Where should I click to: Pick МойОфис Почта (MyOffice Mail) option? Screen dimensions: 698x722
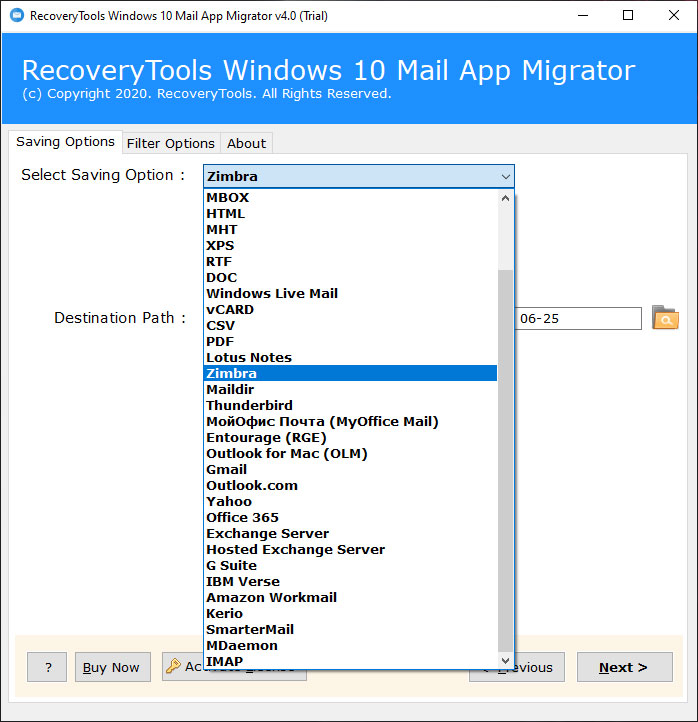350,421
